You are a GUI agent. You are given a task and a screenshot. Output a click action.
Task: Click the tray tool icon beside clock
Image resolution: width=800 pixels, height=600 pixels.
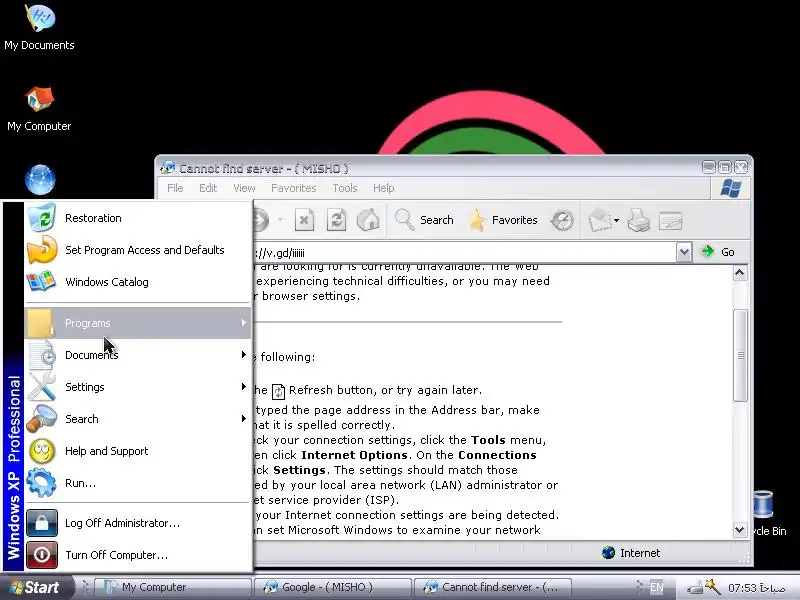click(713, 587)
